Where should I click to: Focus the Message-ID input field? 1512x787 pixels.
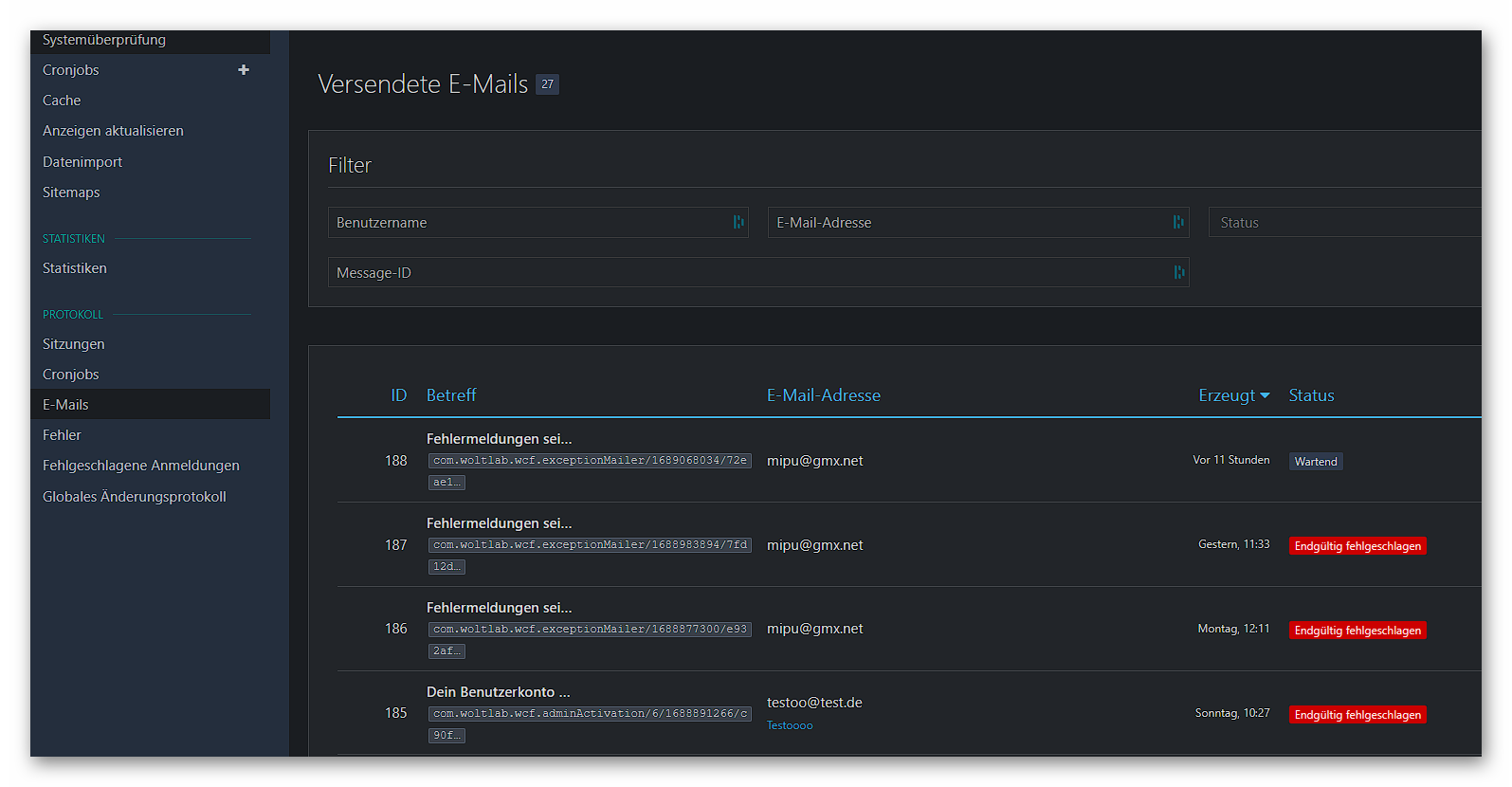[x=749, y=273]
